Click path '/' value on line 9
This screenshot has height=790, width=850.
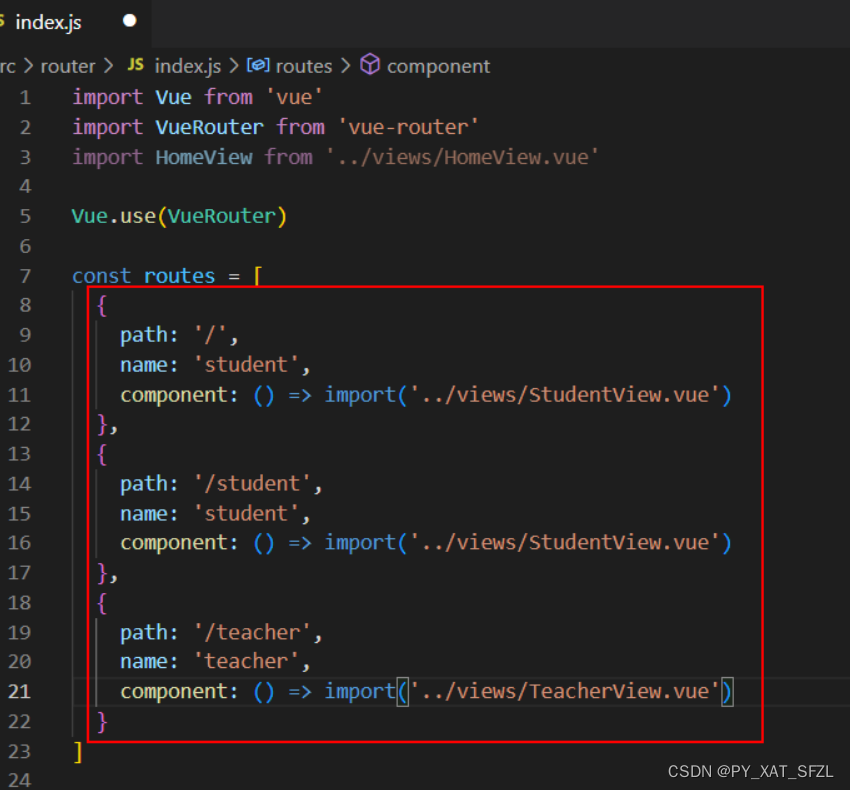[210, 335]
